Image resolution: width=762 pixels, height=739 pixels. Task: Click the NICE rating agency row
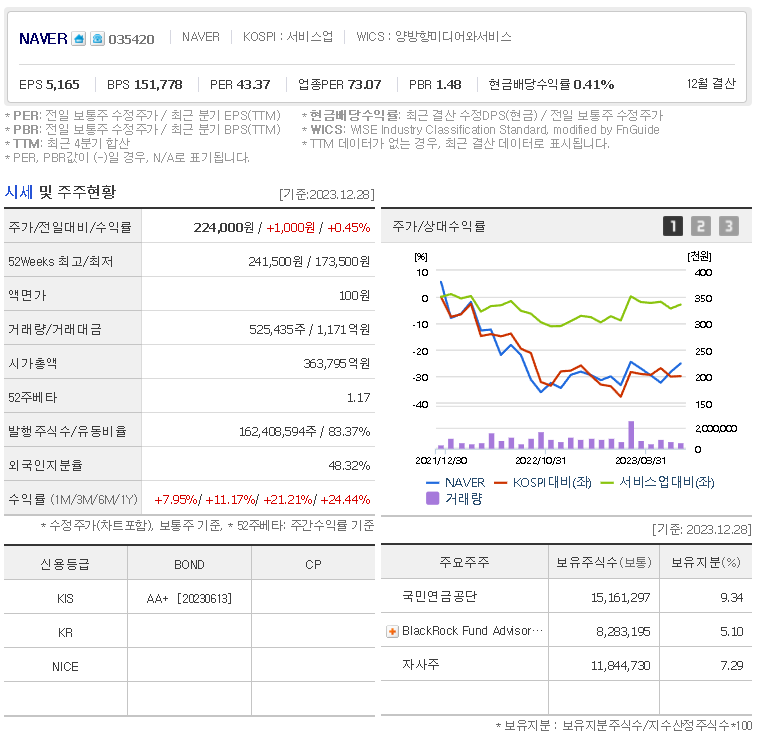(190, 667)
